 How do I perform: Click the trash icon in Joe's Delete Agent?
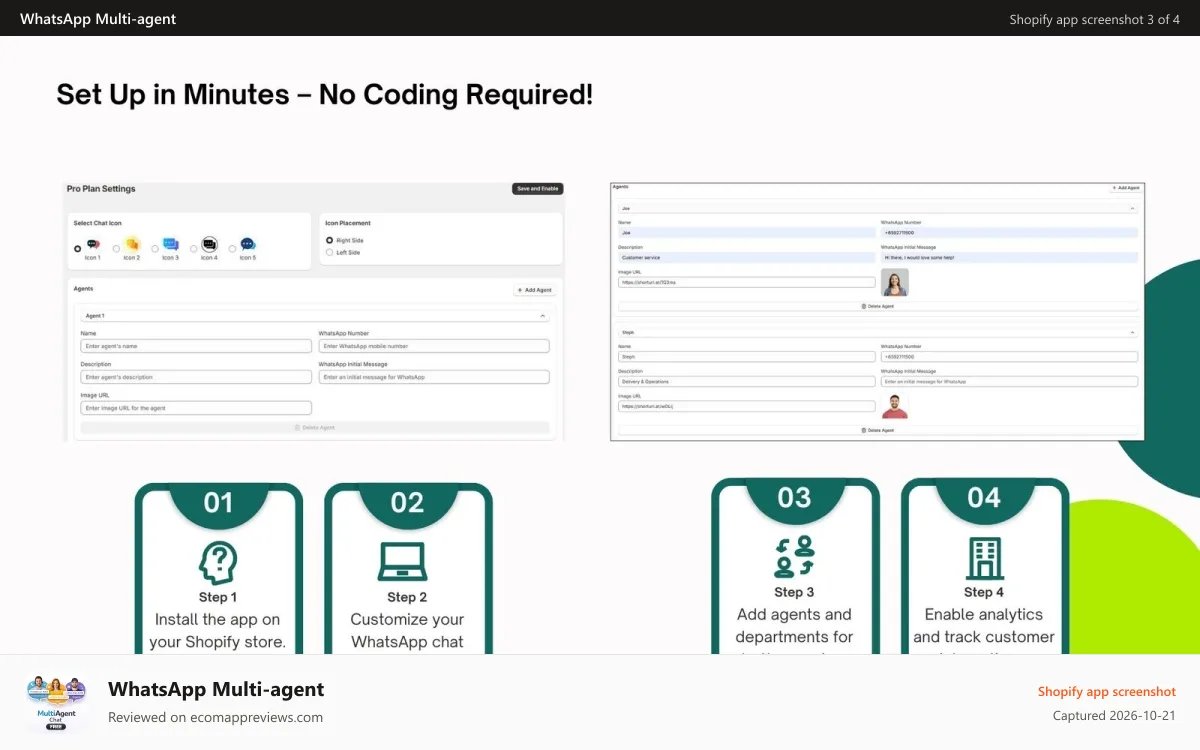(x=863, y=306)
